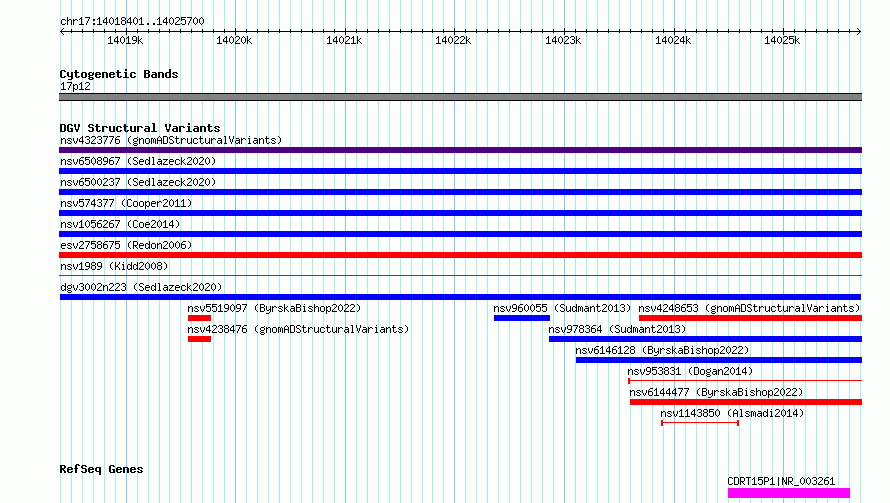The height and width of the screenshot is (503, 890).
Task: Click the blue nsv6500237 variant bar
Action: coord(460,192)
